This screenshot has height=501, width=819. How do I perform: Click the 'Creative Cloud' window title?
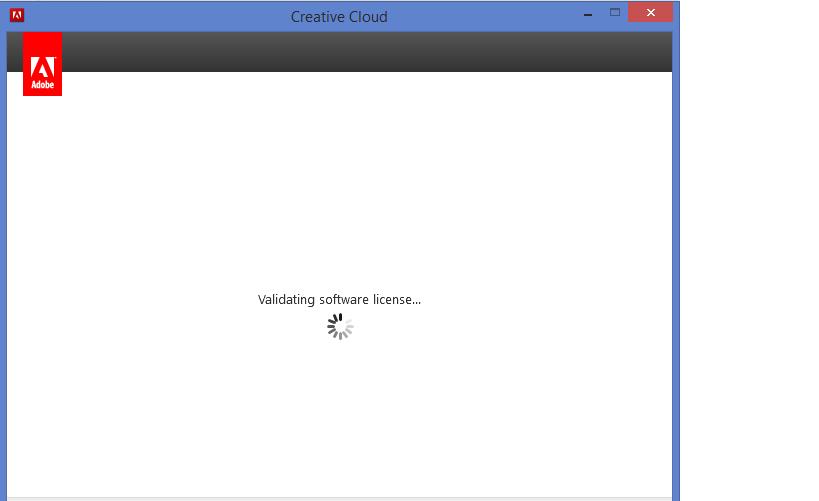point(339,17)
